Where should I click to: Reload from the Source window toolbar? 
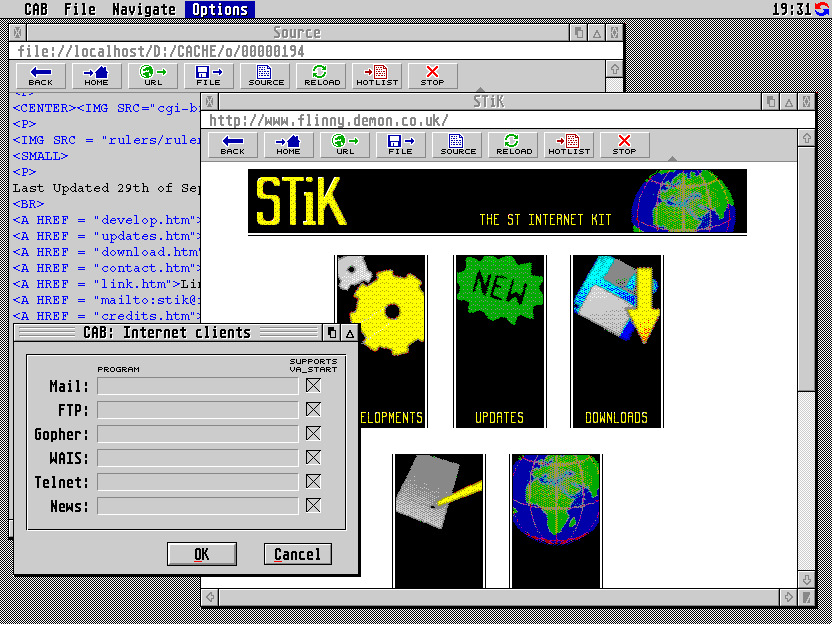[x=321, y=76]
